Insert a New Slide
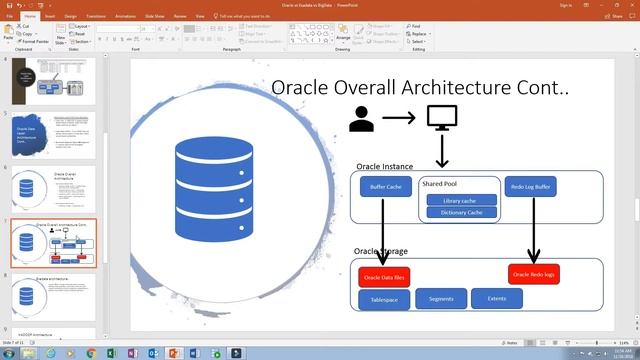Image resolution: width=640 pixels, height=360 pixels. 60,34
